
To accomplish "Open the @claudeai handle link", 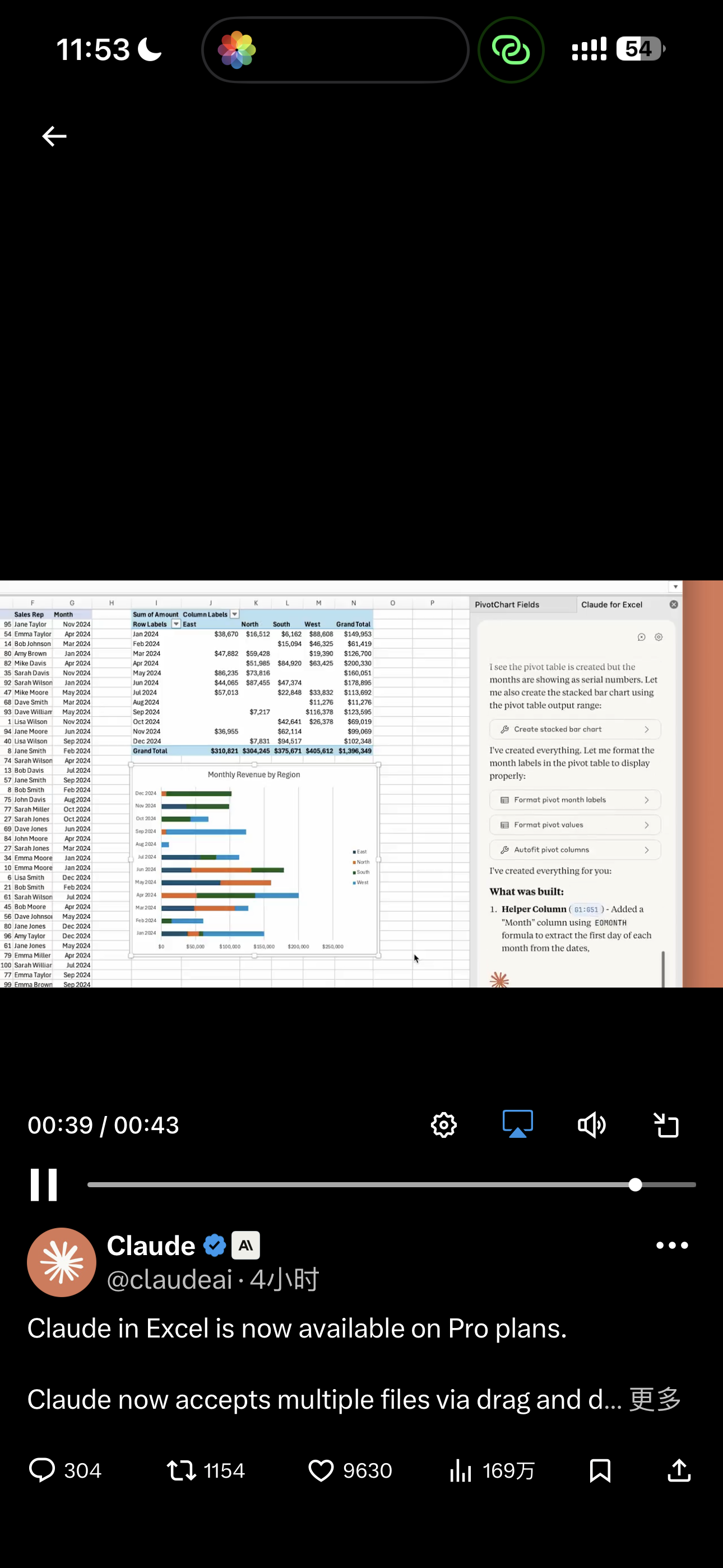I will pyautogui.click(x=170, y=1280).
